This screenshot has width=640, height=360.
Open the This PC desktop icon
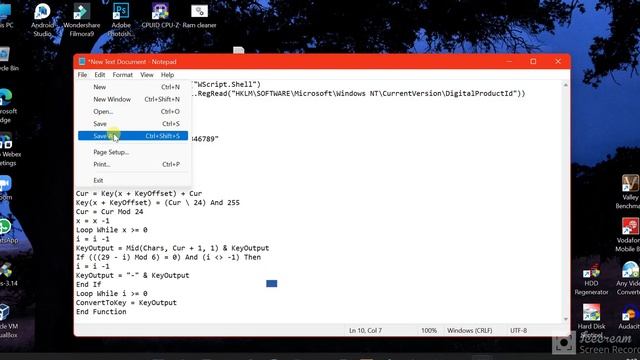[x=5, y=16]
